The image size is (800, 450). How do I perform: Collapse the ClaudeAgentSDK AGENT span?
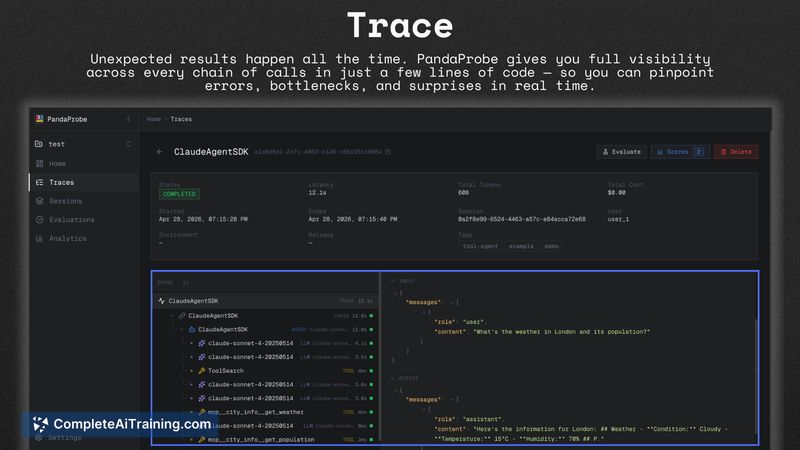182,330
